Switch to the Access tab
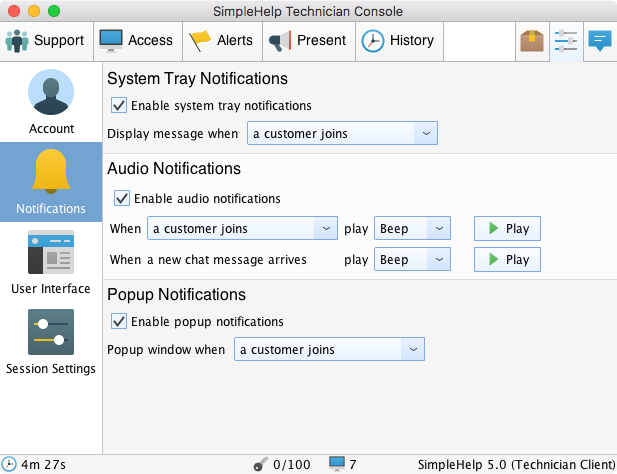 coord(138,41)
